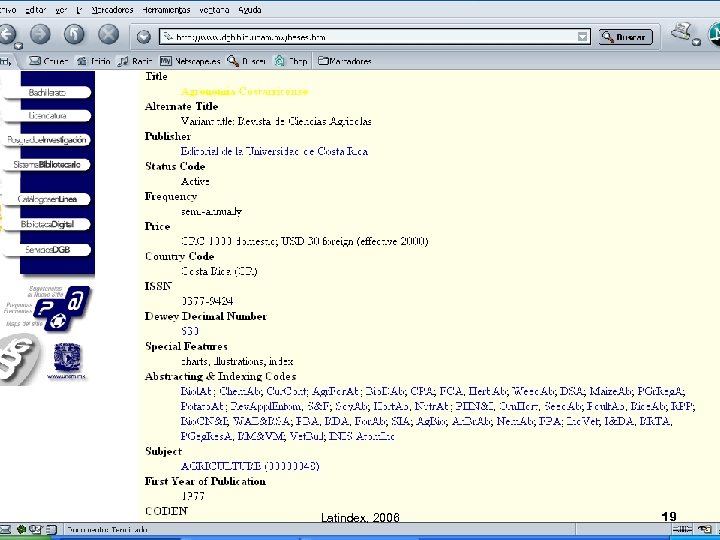Open the Editar menu
Viewport: 720px width, 540px height.
35,10
